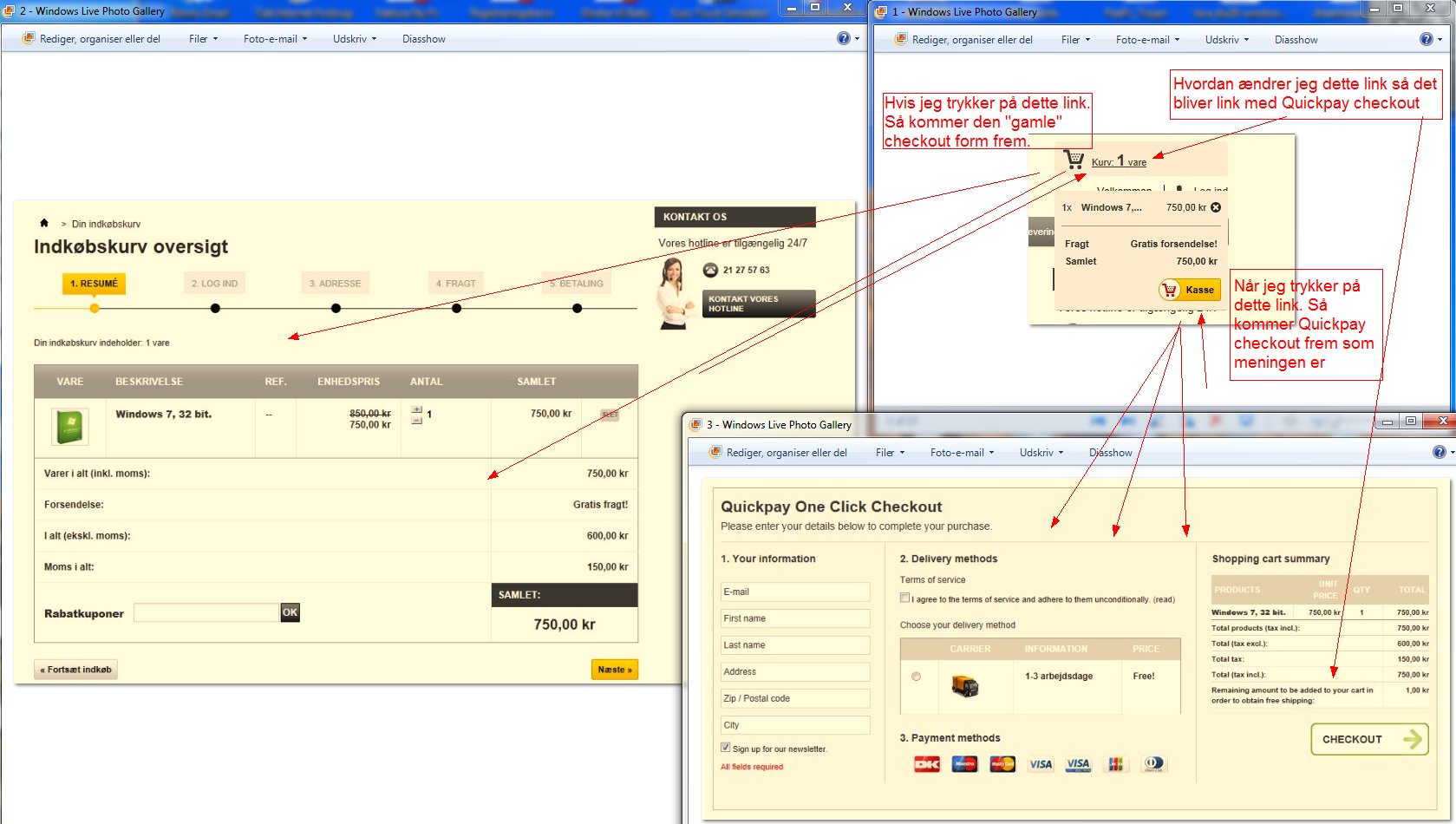Select step '5. BETALING' tab

(x=577, y=284)
